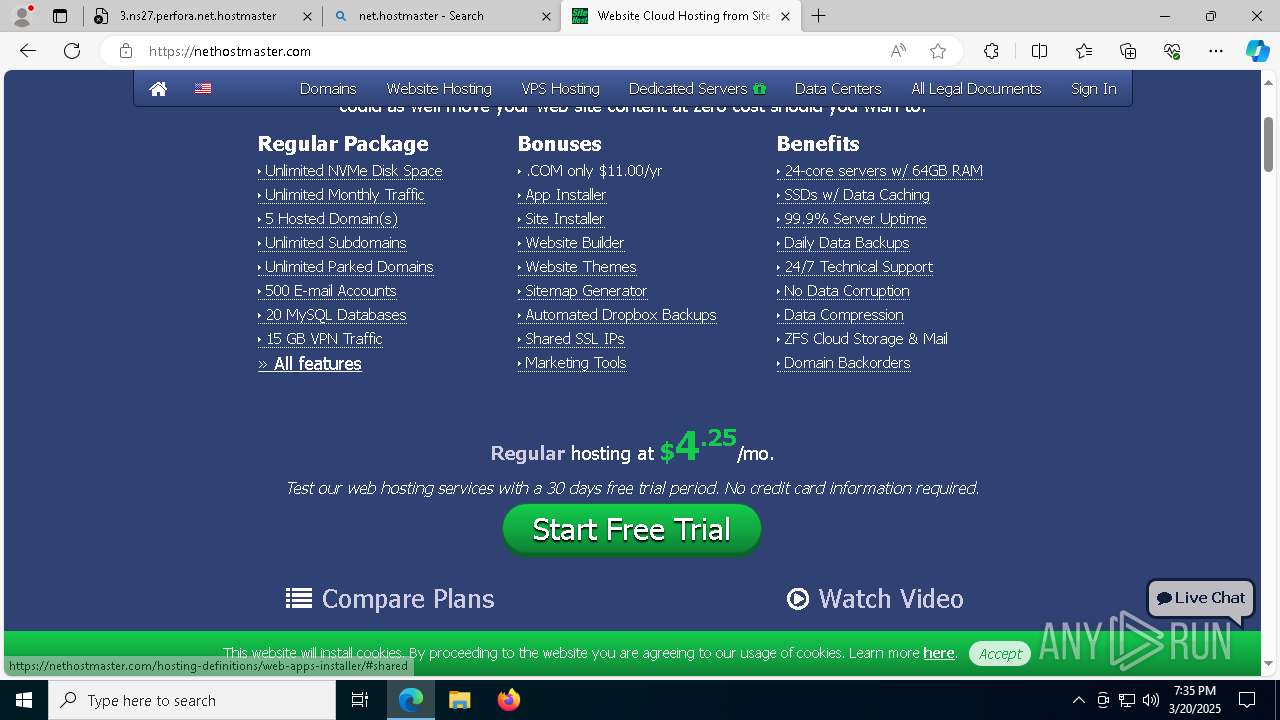Open the Website Hosting menu

[439, 89]
